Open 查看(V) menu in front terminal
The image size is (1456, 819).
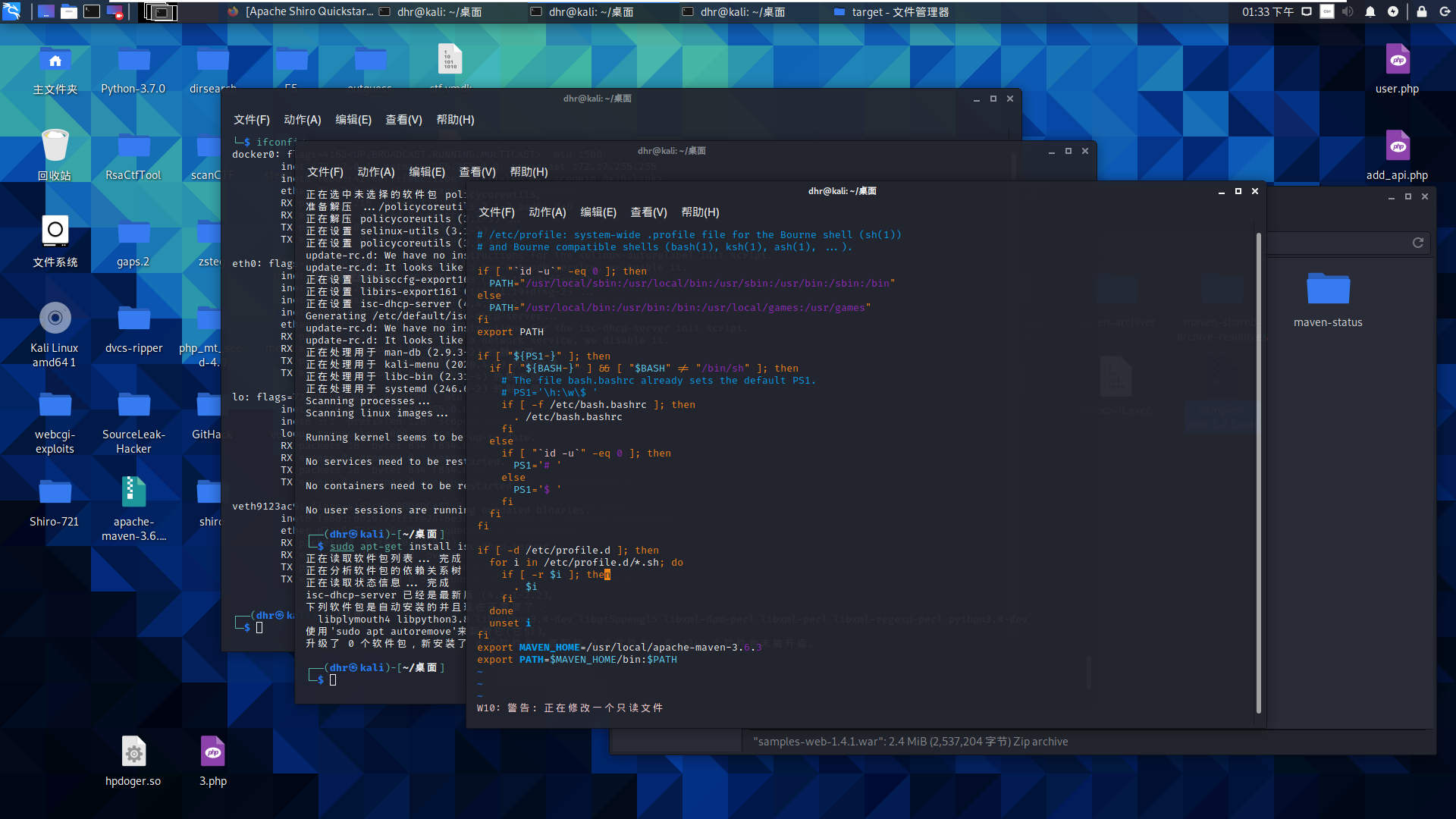648,212
